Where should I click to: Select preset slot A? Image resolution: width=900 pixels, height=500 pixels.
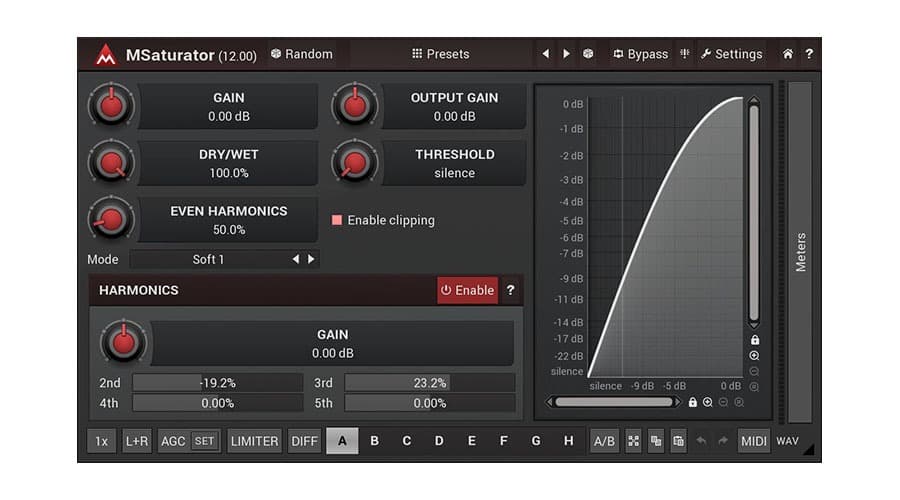pyautogui.click(x=342, y=441)
